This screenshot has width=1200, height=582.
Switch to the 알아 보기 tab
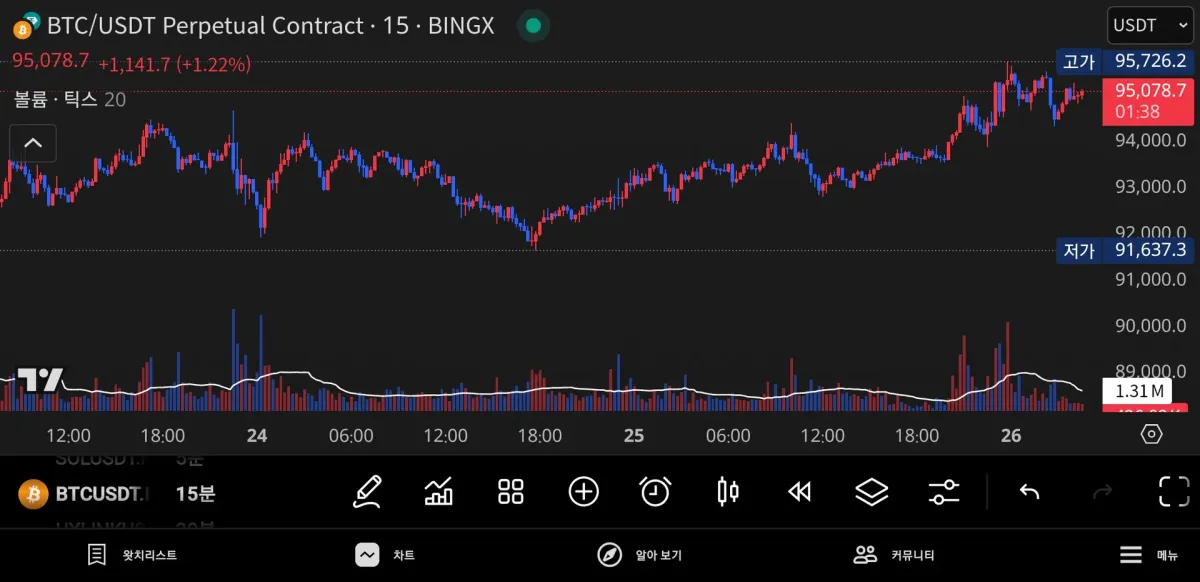point(639,555)
